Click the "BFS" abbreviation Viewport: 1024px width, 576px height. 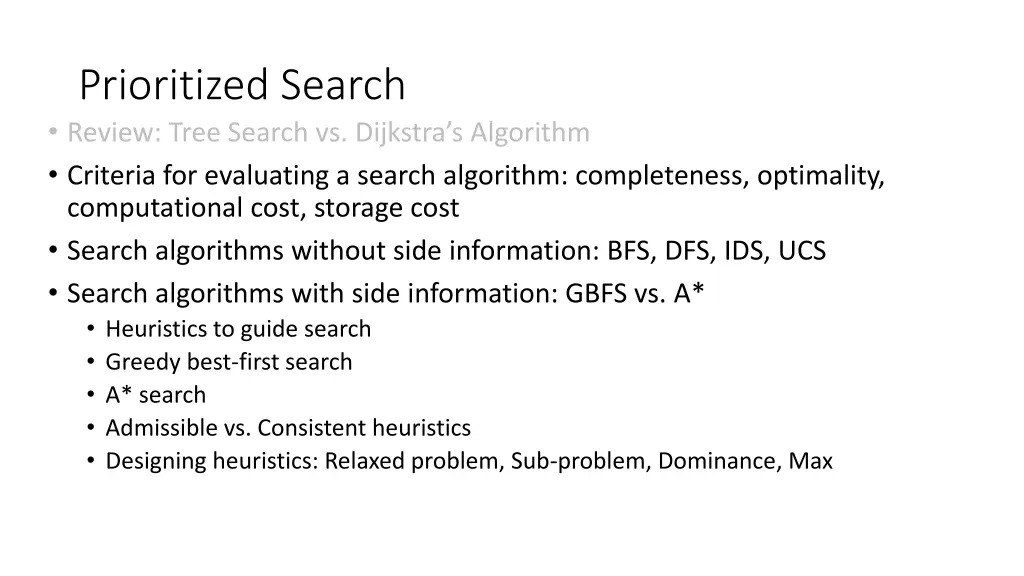point(630,251)
